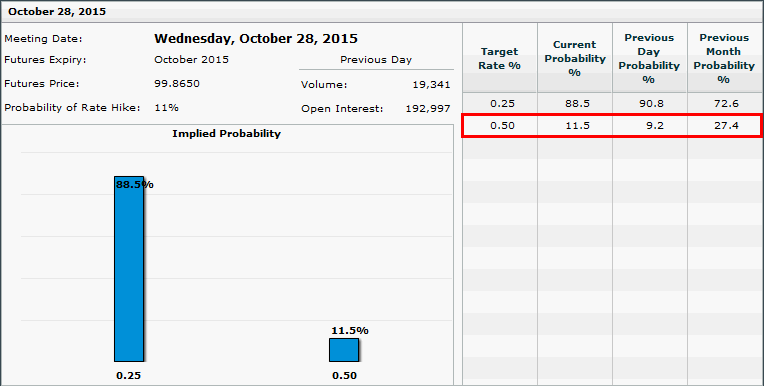
Task: Select the 72.6 previous month probability cell
Action: (725, 103)
